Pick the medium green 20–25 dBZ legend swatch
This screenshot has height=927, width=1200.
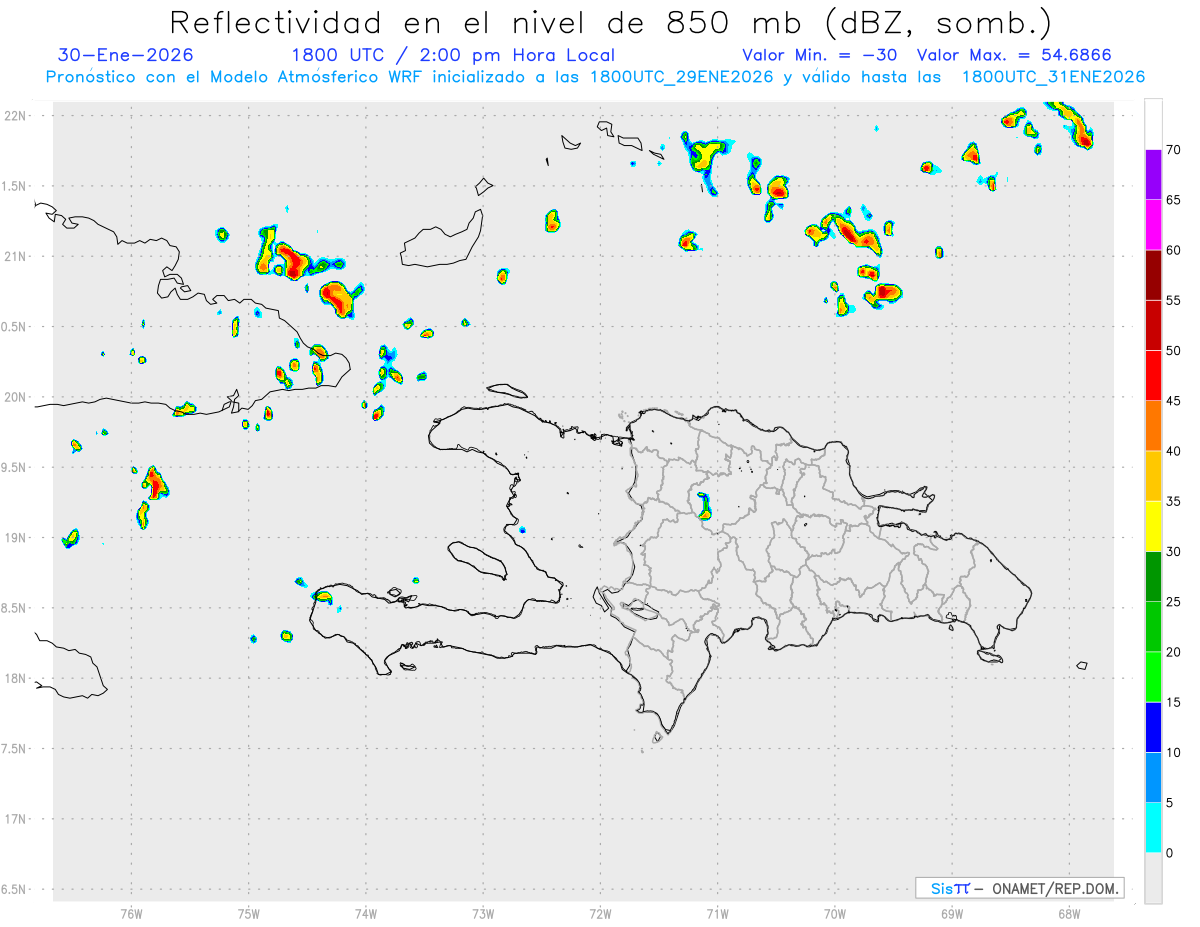pyautogui.click(x=1153, y=627)
